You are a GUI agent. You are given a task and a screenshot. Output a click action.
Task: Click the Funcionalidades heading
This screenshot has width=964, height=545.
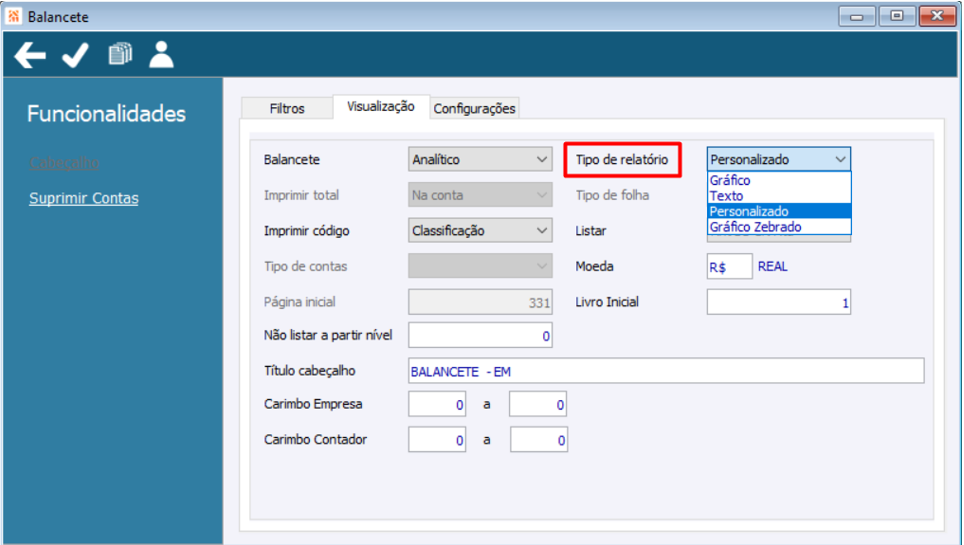[106, 114]
